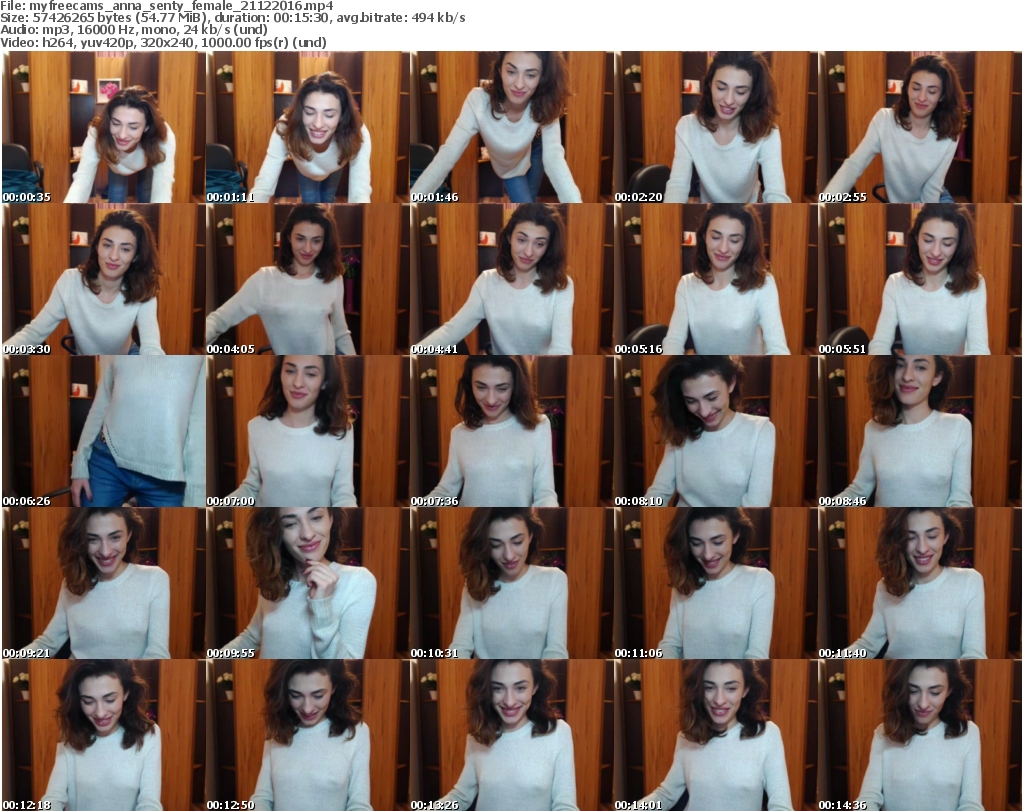The height and width of the screenshot is (811, 1024).
Task: Open the 00:12:18 preview frame
Action: click(104, 735)
